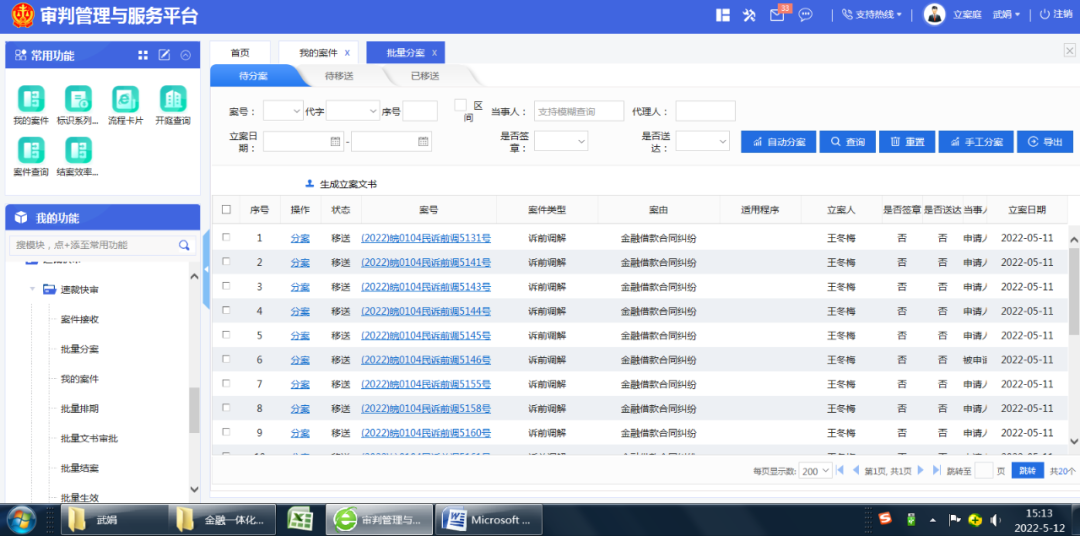The height and width of the screenshot is (536, 1080).
Task: Open the 流程卡片 shortcut icon
Action: click(125, 99)
